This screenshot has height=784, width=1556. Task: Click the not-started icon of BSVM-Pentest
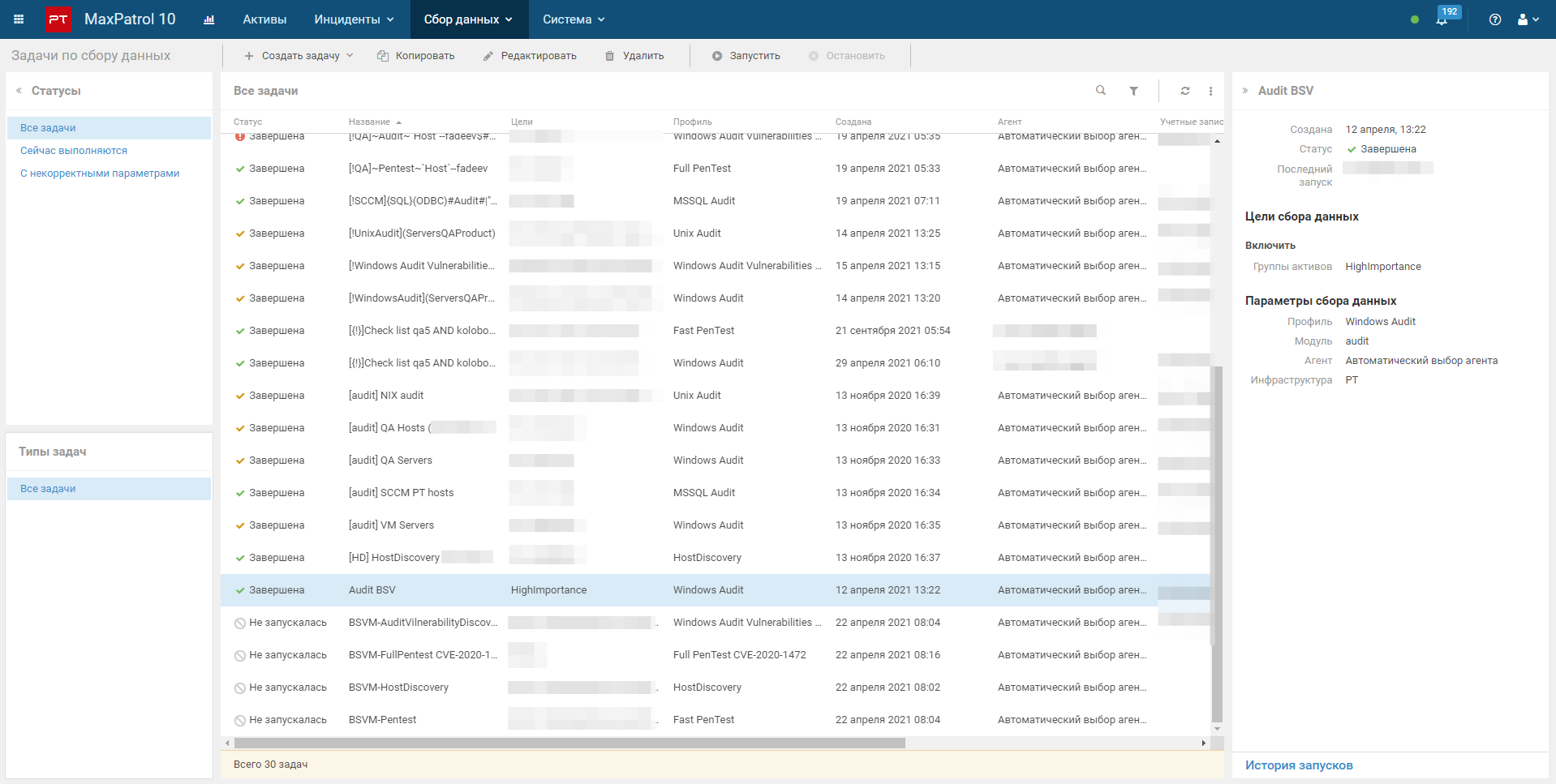240,720
